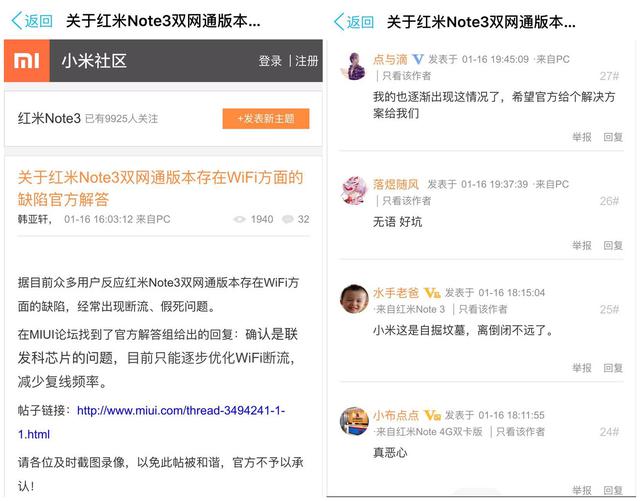Open the avatar of 落煜随风

[354, 190]
